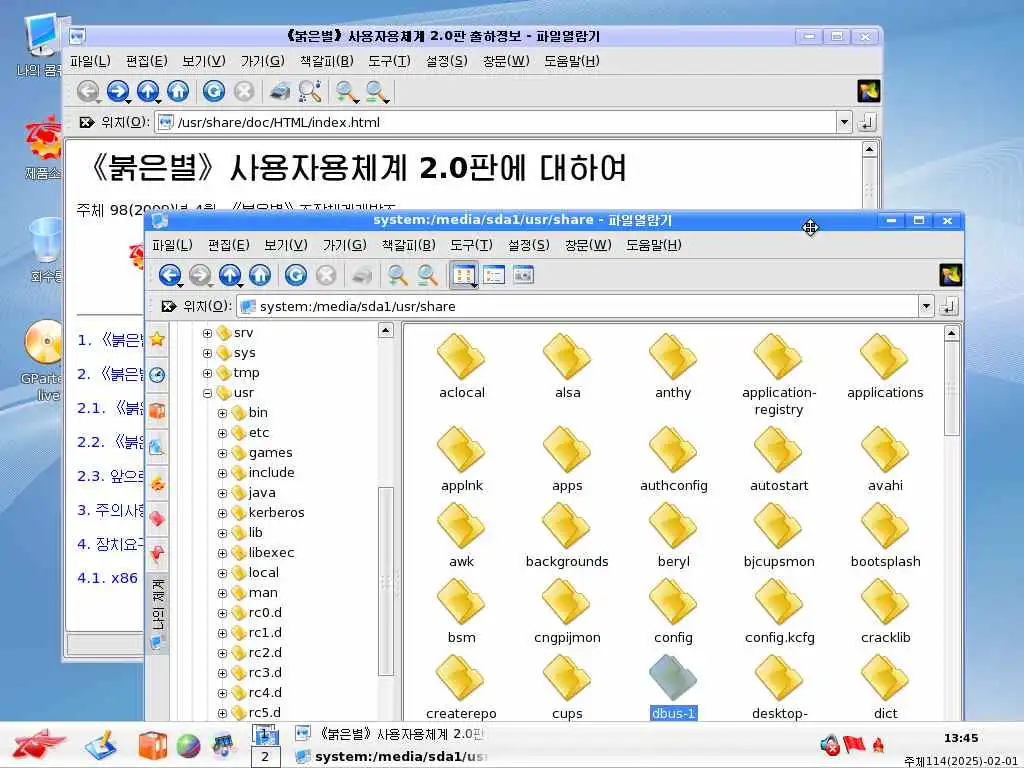This screenshot has width=1024, height=768.
Task: Switch to icon view mode in the usr/share window
Action: (464, 275)
